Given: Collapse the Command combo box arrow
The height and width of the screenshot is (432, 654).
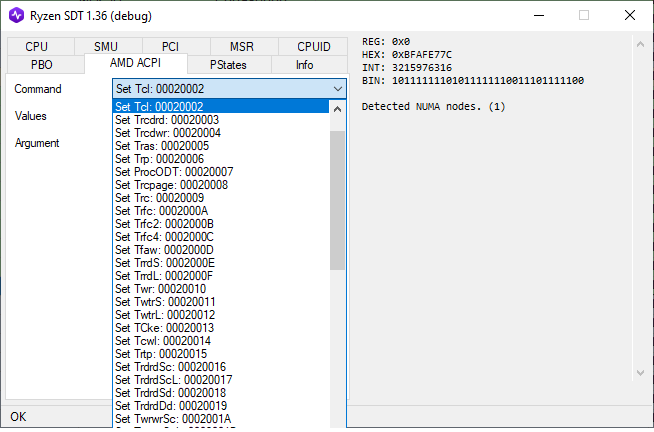Looking at the screenshot, I should 338,89.
